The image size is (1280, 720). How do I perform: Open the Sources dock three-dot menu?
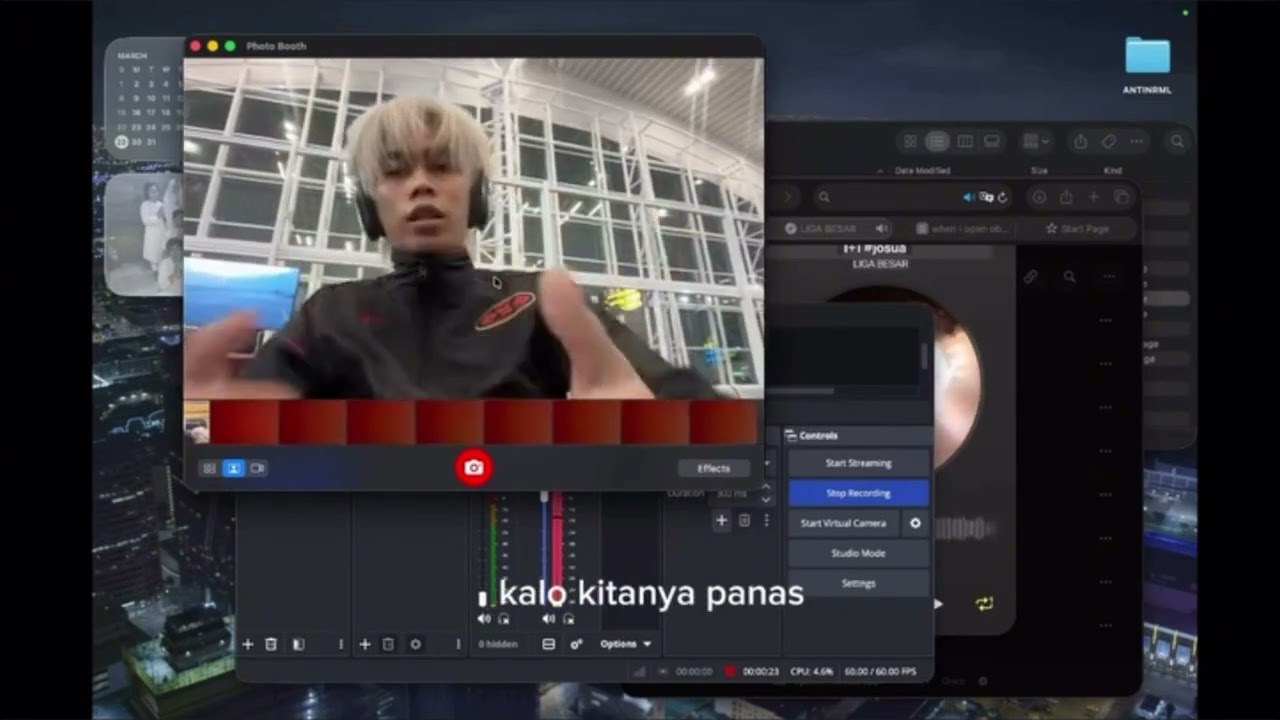458,645
